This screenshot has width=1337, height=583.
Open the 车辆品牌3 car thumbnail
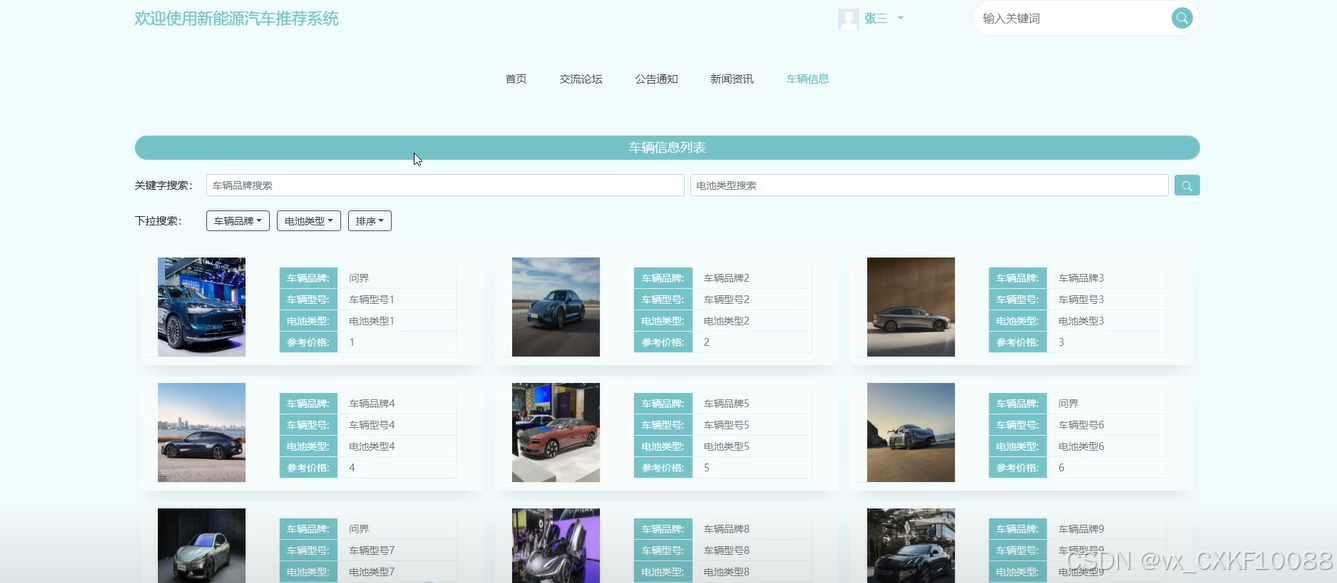coord(911,307)
